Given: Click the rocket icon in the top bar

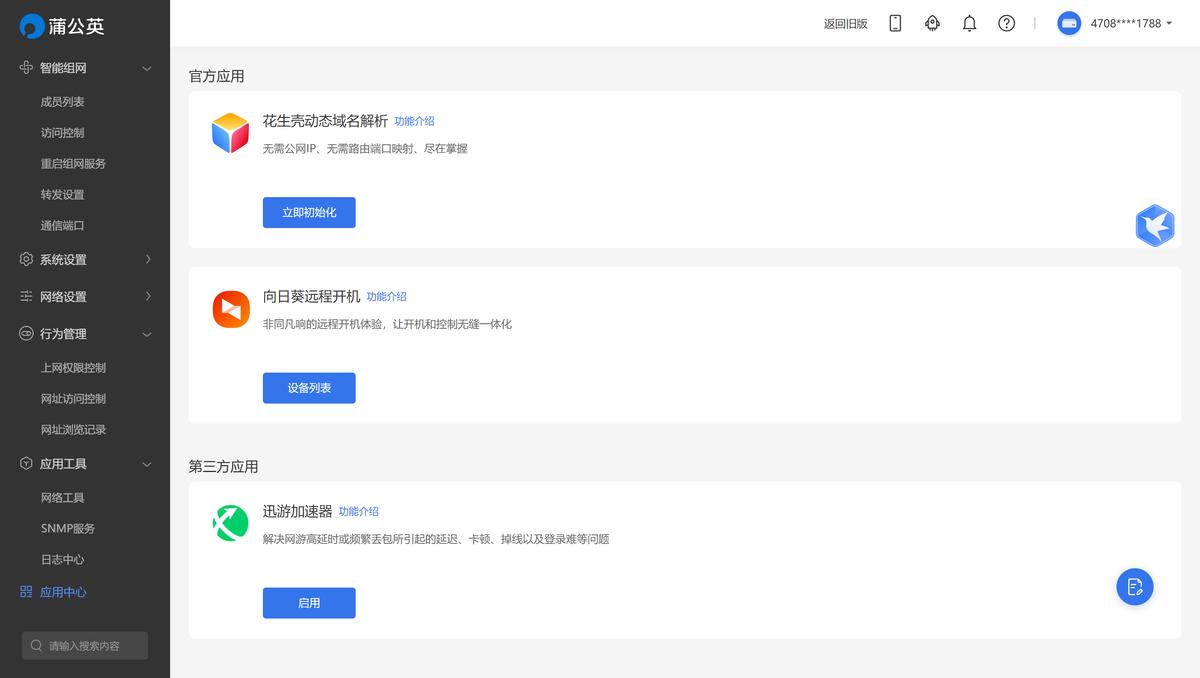Looking at the screenshot, I should click(932, 22).
